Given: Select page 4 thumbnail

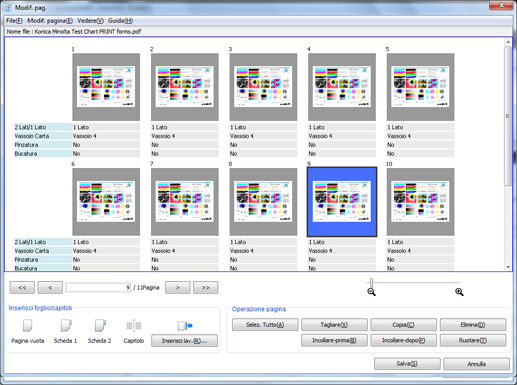Looking at the screenshot, I should click(x=342, y=87).
